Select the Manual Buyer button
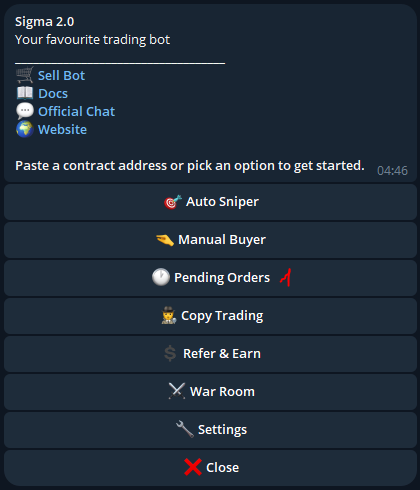This screenshot has width=420, height=490. pyautogui.click(x=210, y=240)
